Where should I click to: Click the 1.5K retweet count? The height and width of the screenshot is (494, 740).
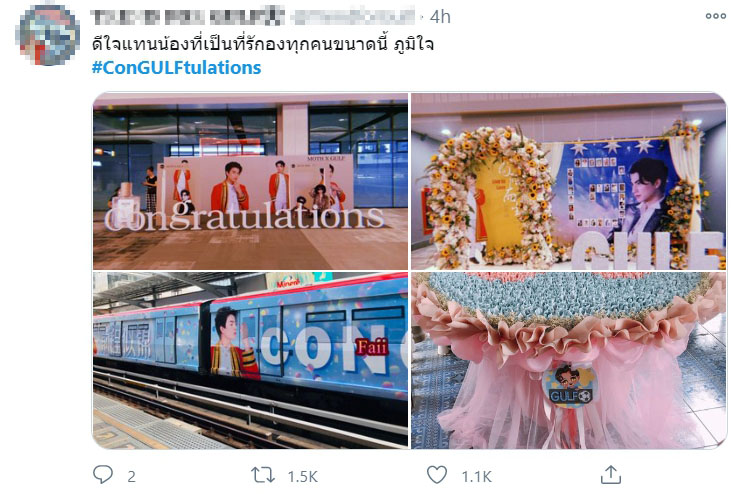pos(303,477)
